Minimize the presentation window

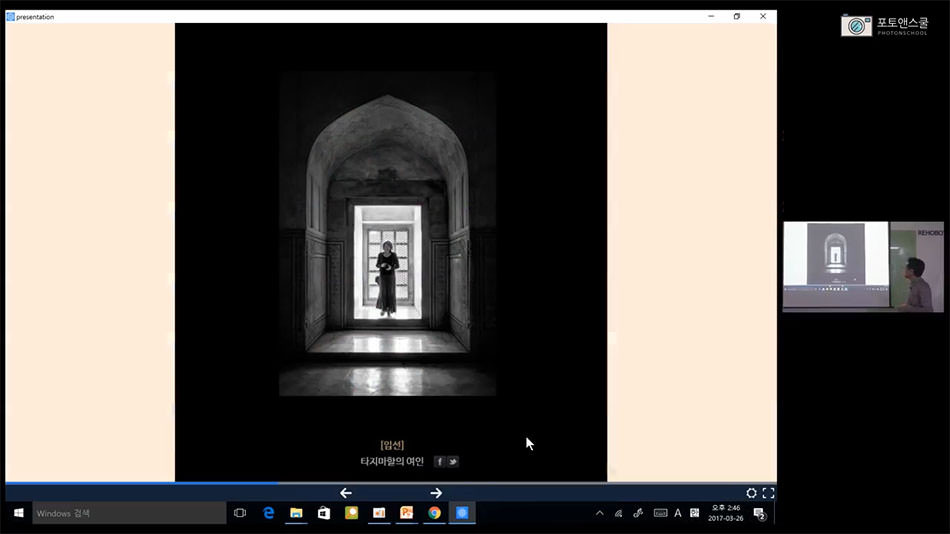[711, 16]
